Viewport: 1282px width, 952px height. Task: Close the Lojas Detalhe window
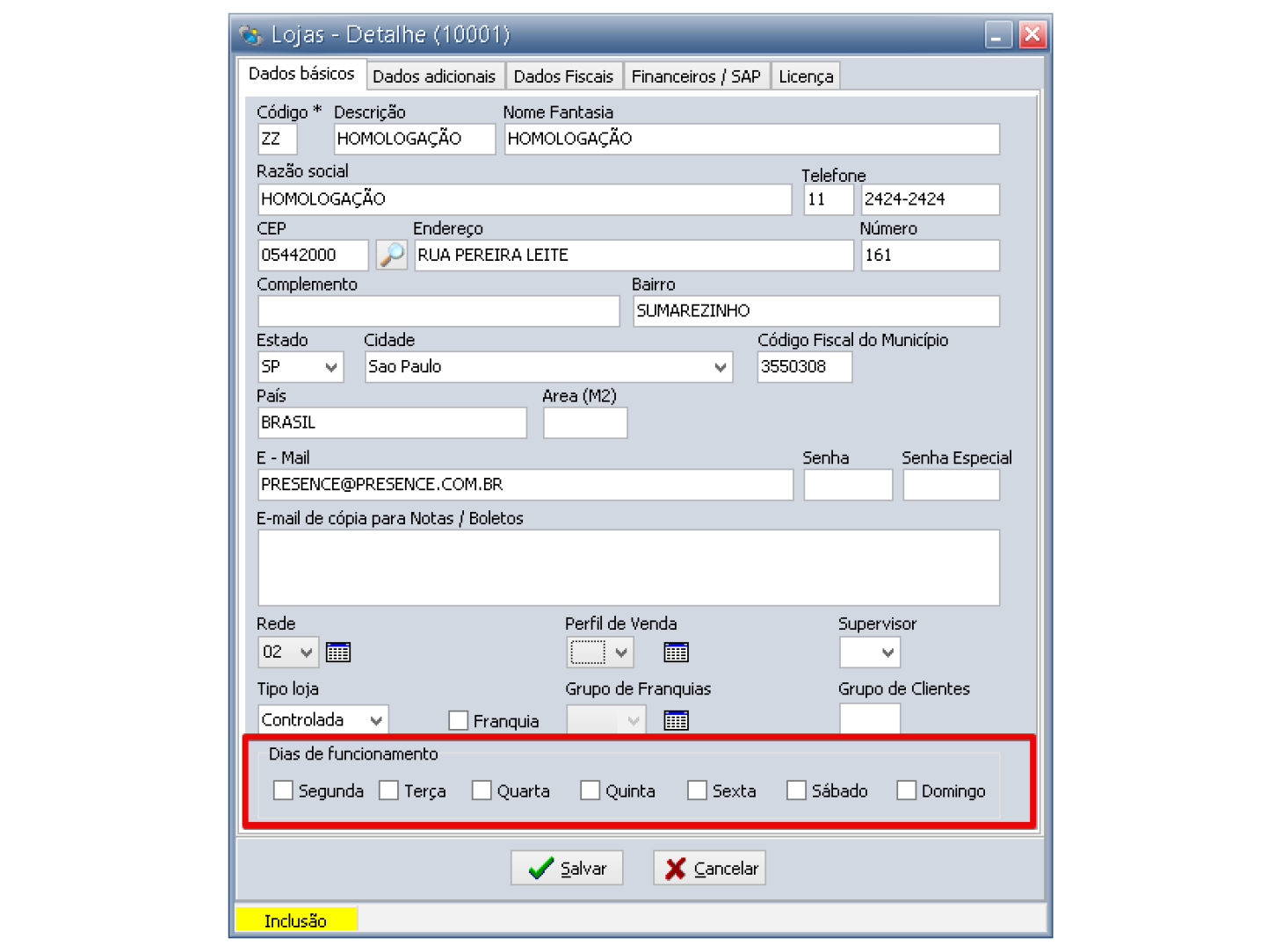(1032, 35)
